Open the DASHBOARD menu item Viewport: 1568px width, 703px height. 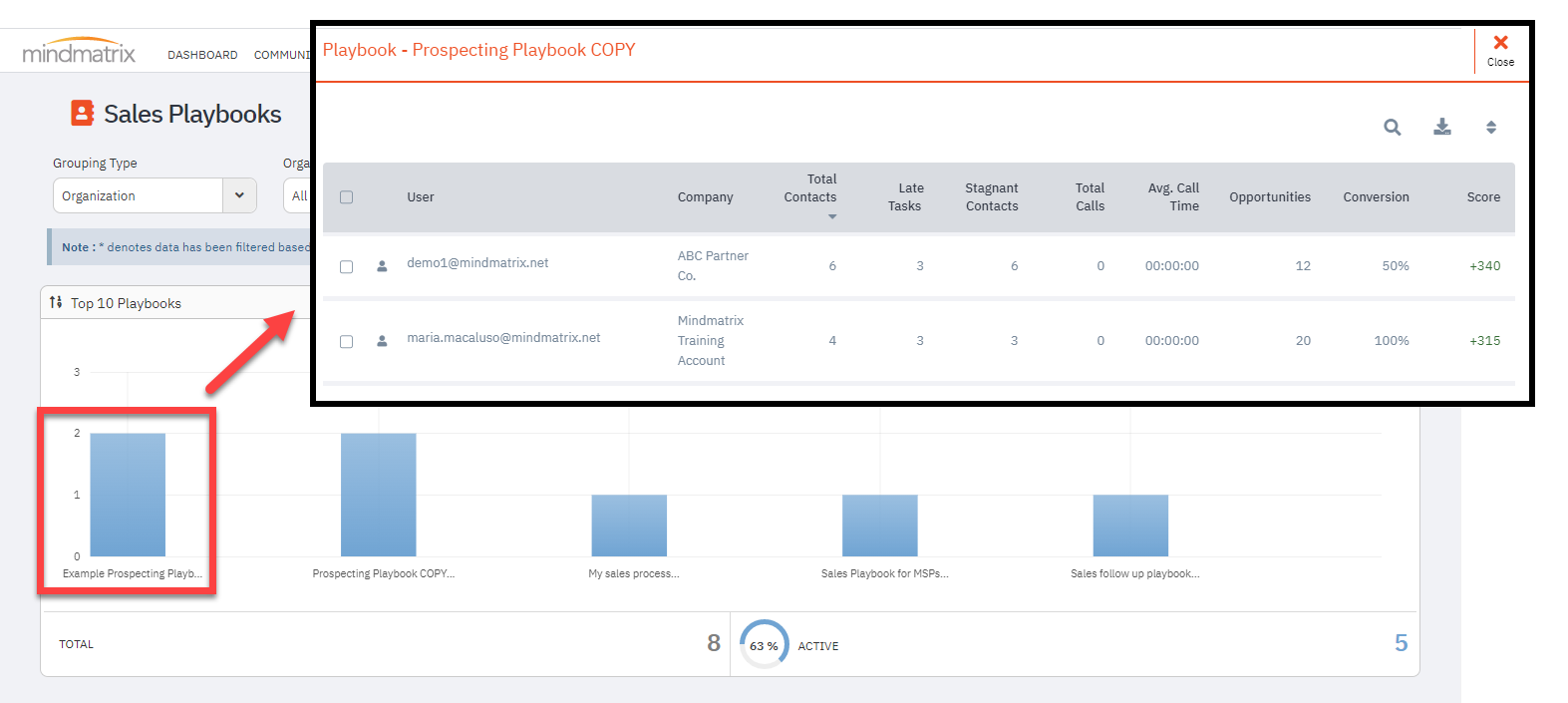pyautogui.click(x=202, y=55)
